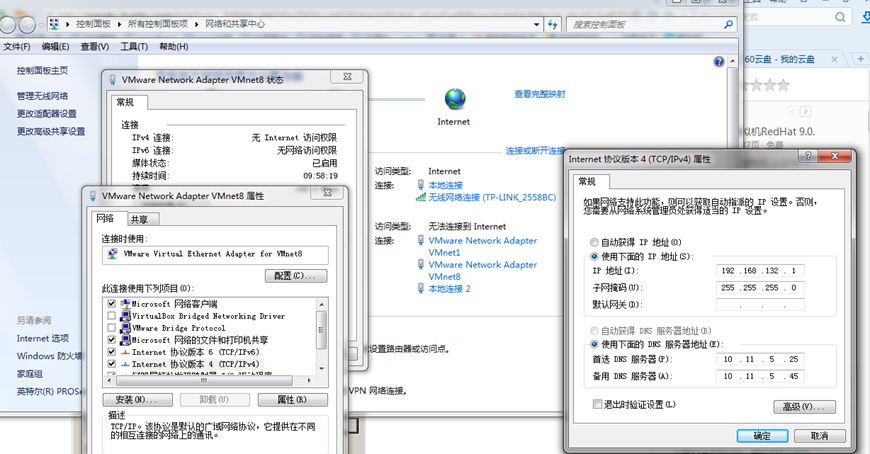Open 更改高级共享设置 in the sidebar
This screenshot has width=870, height=454.
point(51,132)
